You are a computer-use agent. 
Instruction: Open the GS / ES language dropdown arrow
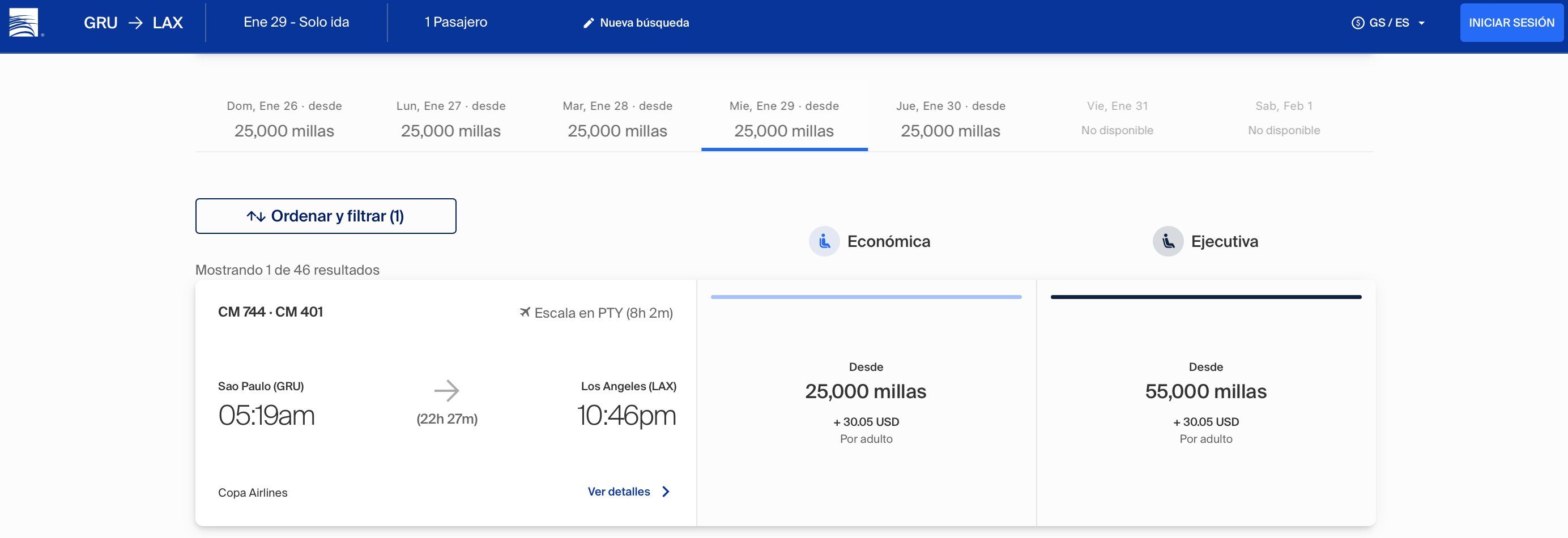click(x=1421, y=23)
